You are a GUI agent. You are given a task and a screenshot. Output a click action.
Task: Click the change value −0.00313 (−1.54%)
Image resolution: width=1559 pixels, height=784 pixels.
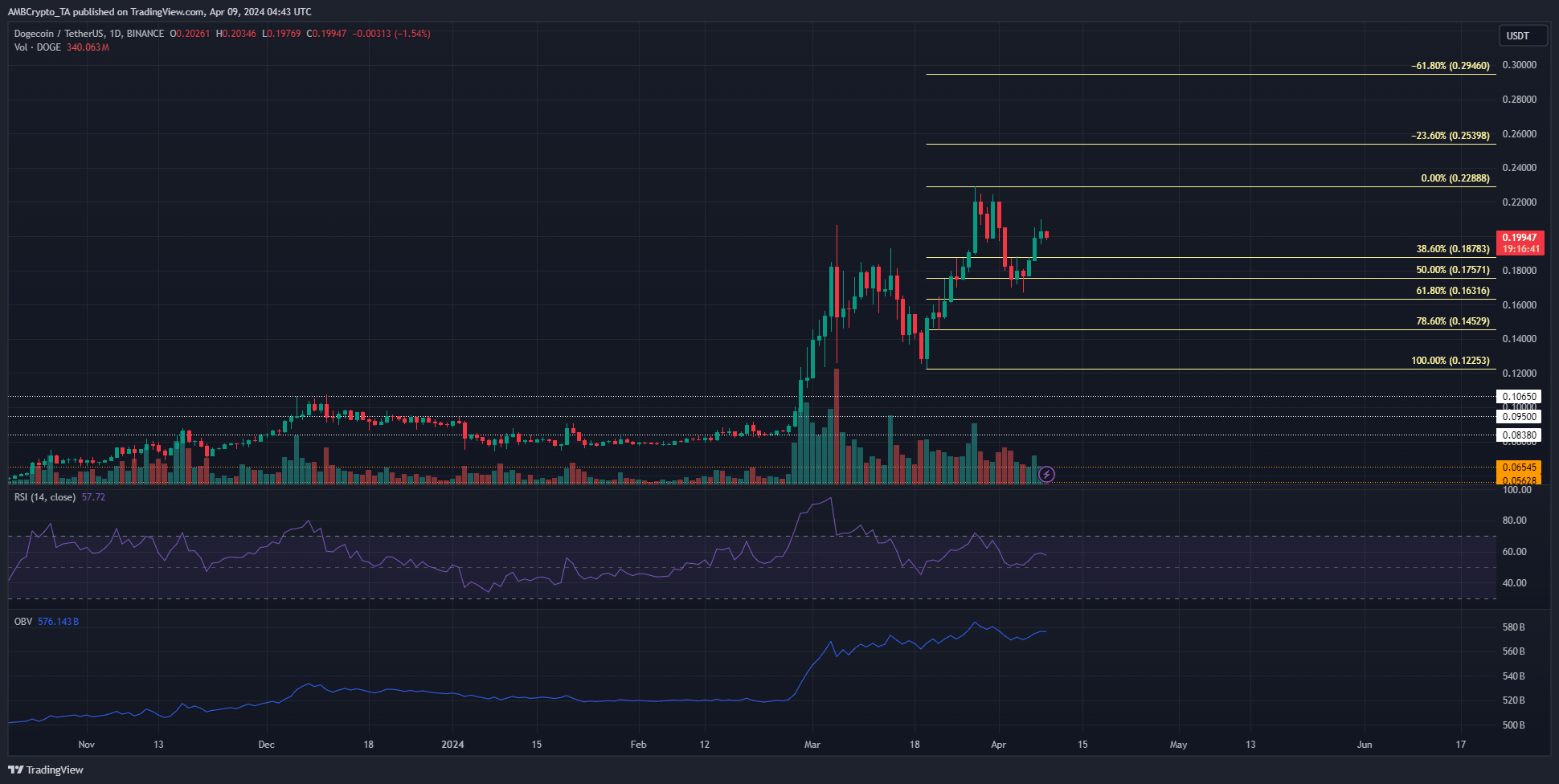point(391,34)
